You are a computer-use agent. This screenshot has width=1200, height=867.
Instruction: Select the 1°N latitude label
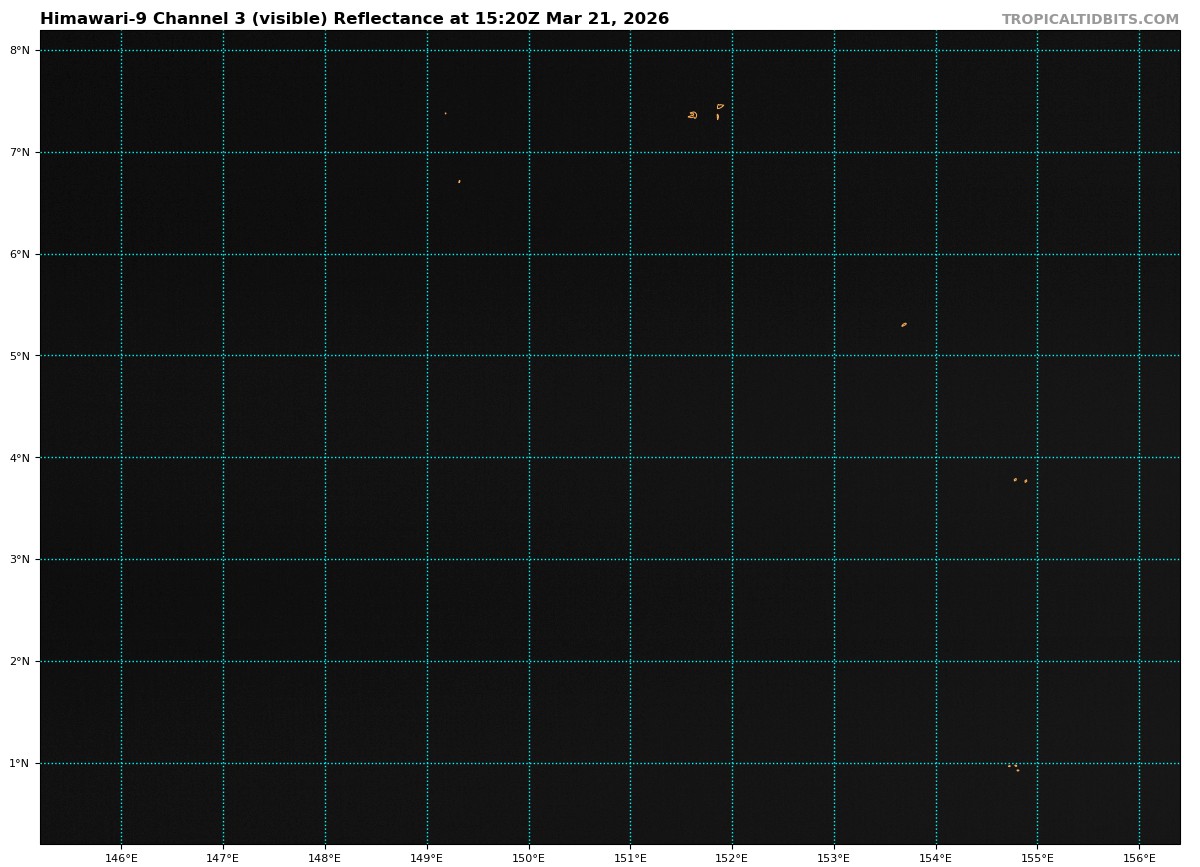coord(20,764)
